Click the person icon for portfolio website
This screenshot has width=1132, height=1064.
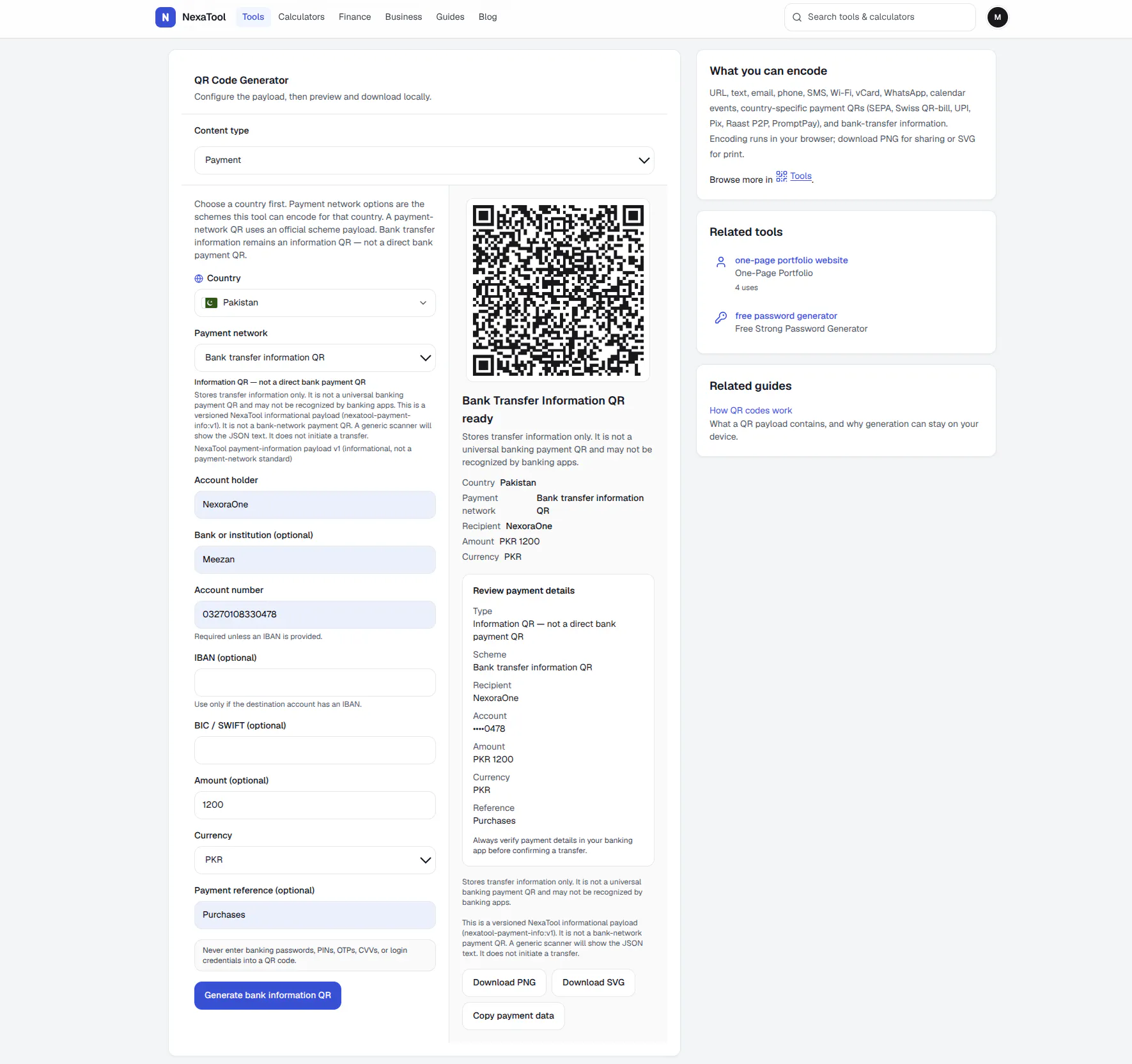pos(721,262)
